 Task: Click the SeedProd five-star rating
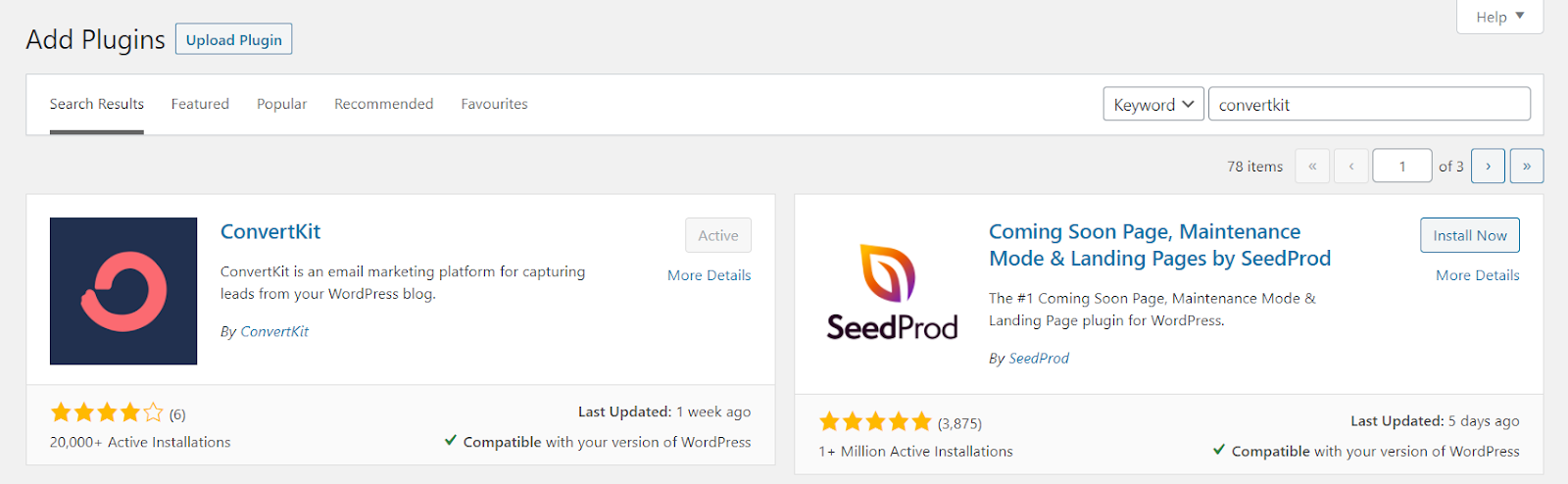pyautogui.click(x=875, y=422)
